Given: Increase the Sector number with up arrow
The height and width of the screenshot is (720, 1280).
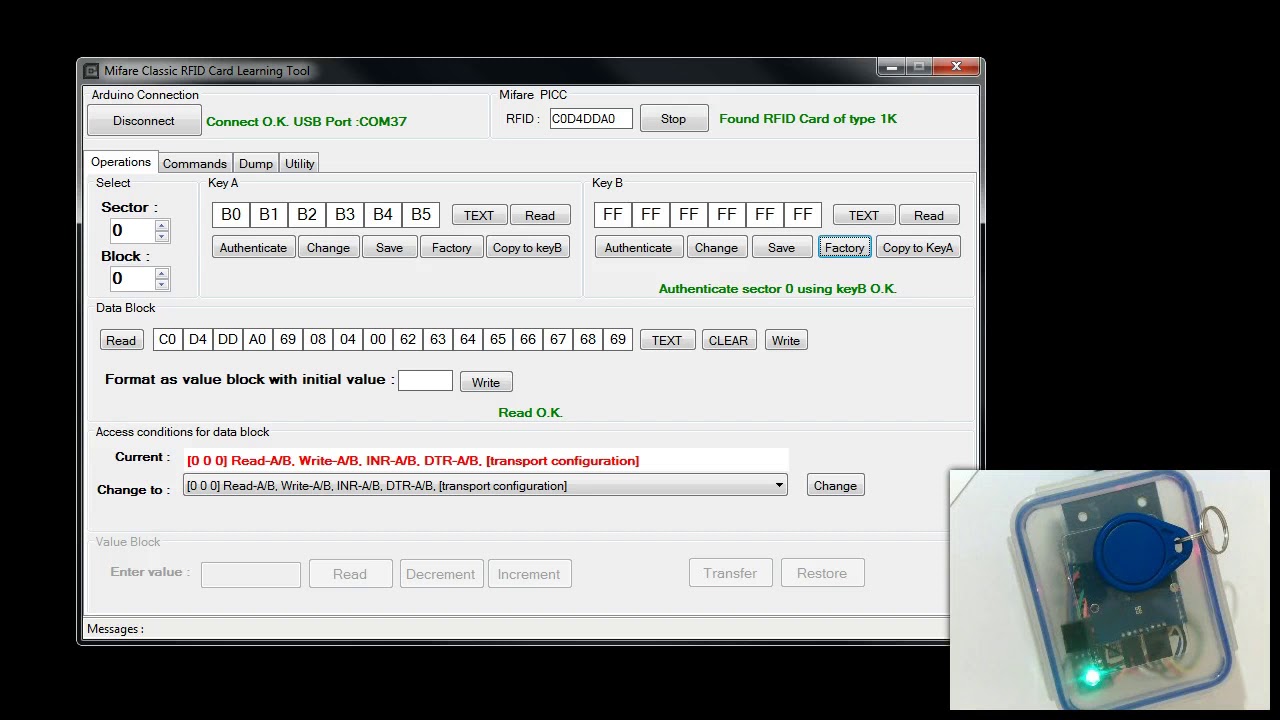Looking at the screenshot, I should [x=162, y=226].
